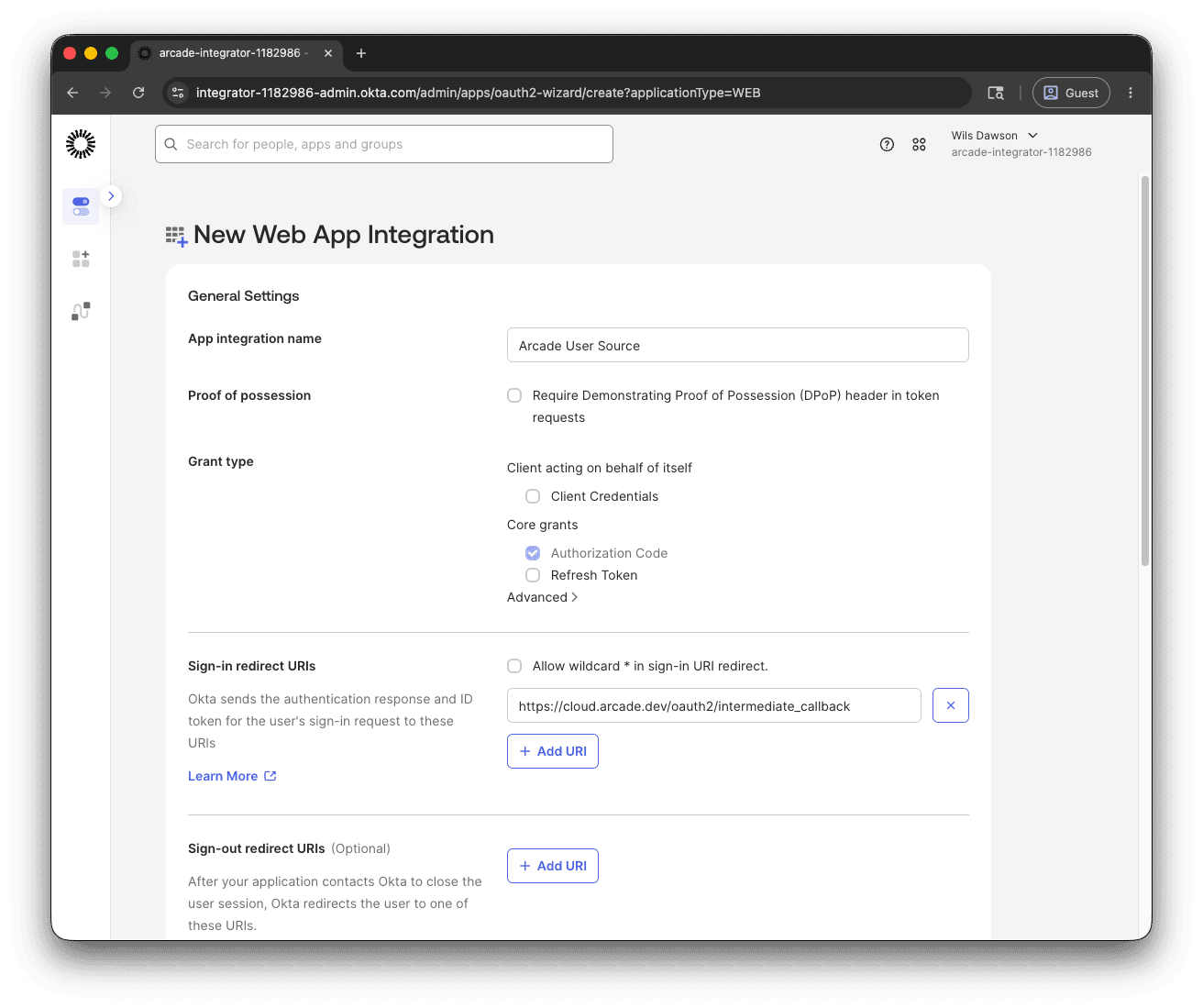This screenshot has width=1203, height=1008.
Task: Open the Dashboard toggle icon in sidebar
Action: click(81, 206)
